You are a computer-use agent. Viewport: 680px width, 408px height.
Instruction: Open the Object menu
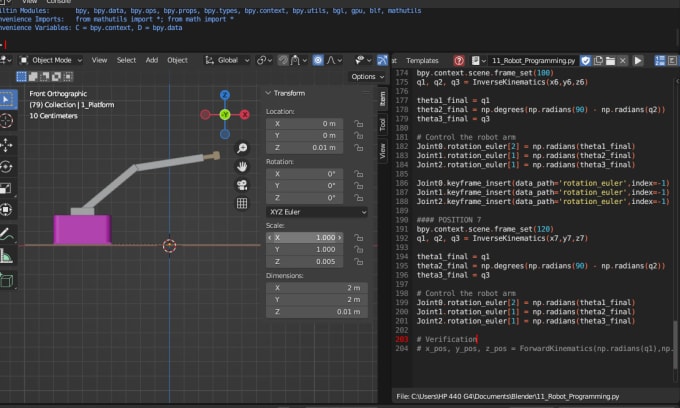click(x=177, y=60)
